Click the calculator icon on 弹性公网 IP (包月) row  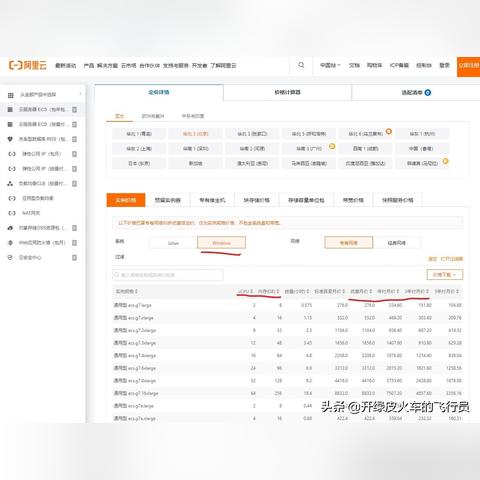coord(74,154)
